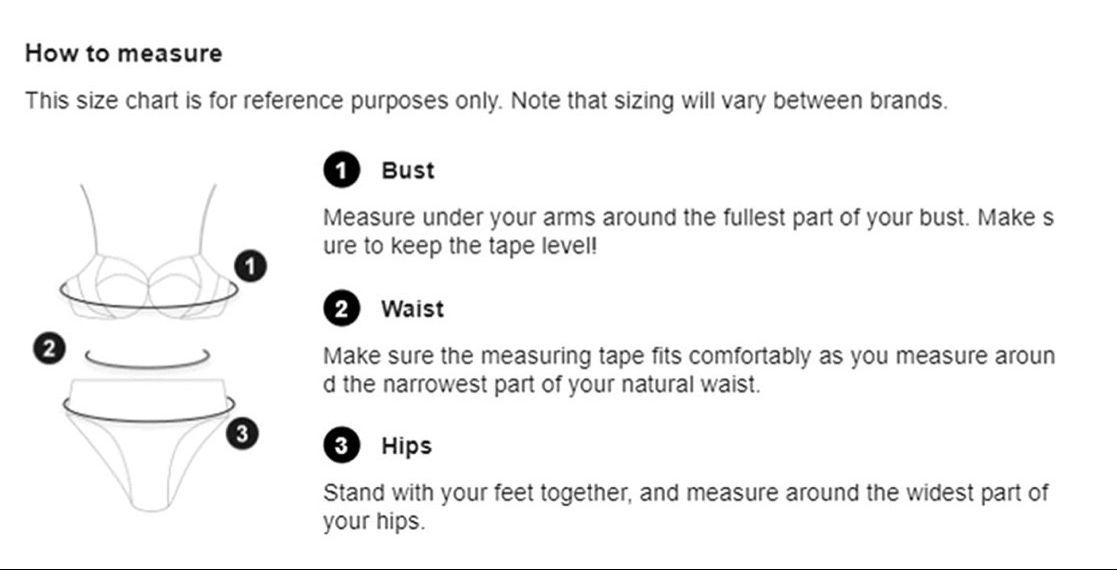Viewport: 1117px width, 570px height.
Task: Click the Waist heading text
Action: 412,309
